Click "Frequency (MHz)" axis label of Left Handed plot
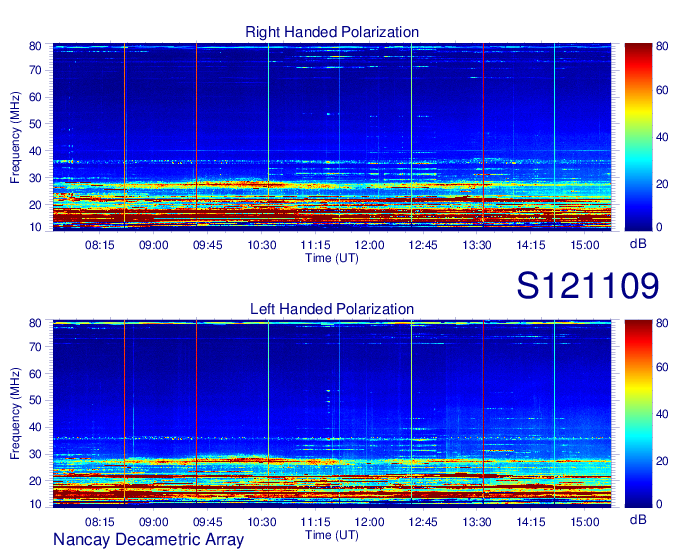Image resolution: width=680 pixels, height=552 pixels. [x=15, y=414]
